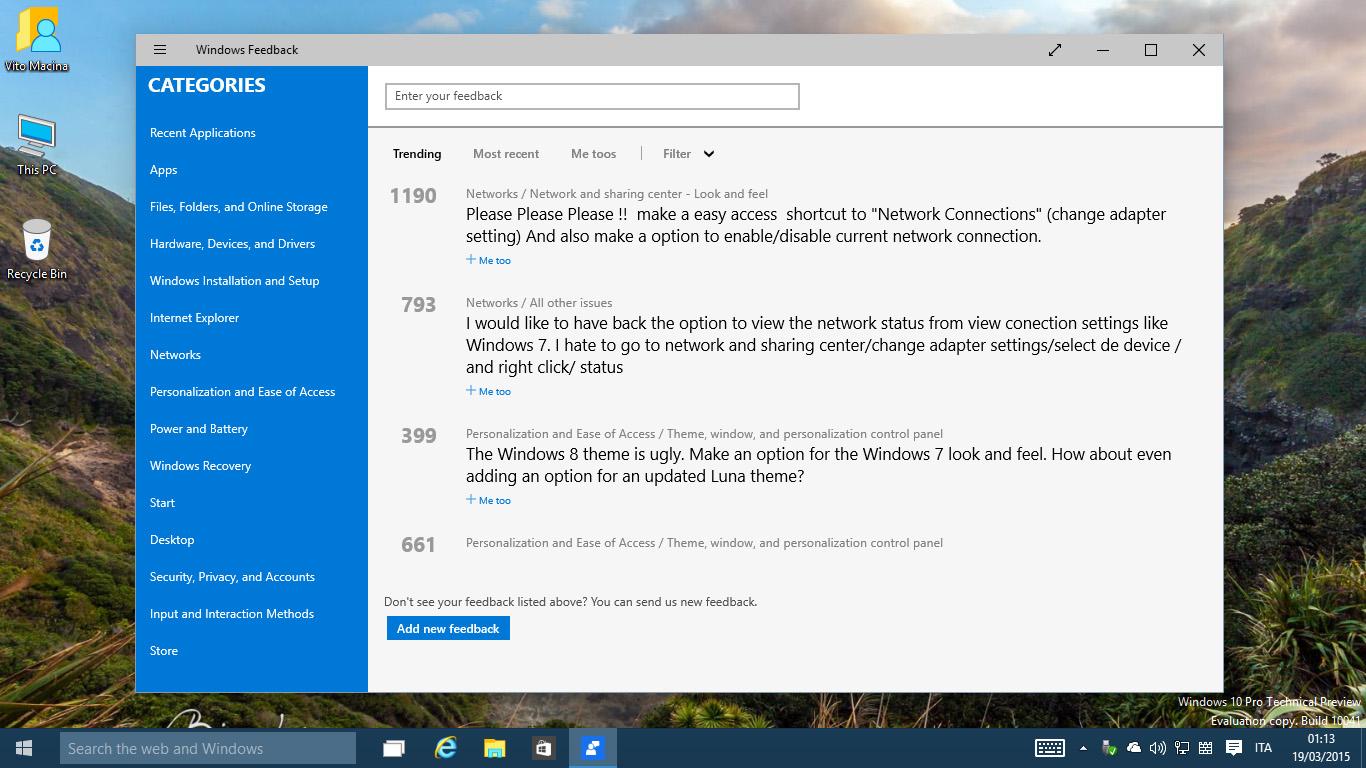Expand the Filter dropdown

(x=689, y=154)
